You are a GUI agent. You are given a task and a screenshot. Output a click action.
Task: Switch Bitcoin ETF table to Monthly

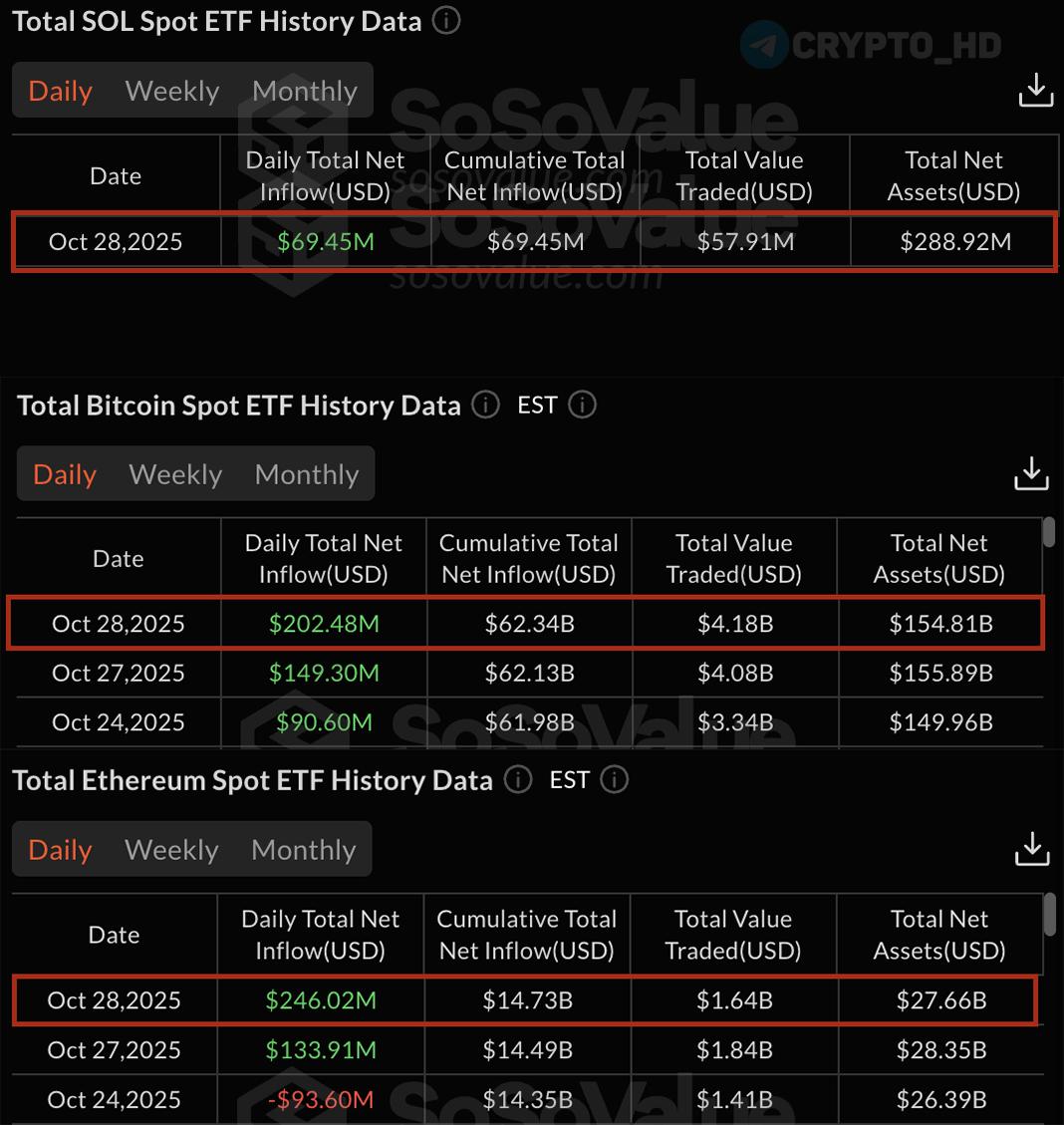point(307,474)
